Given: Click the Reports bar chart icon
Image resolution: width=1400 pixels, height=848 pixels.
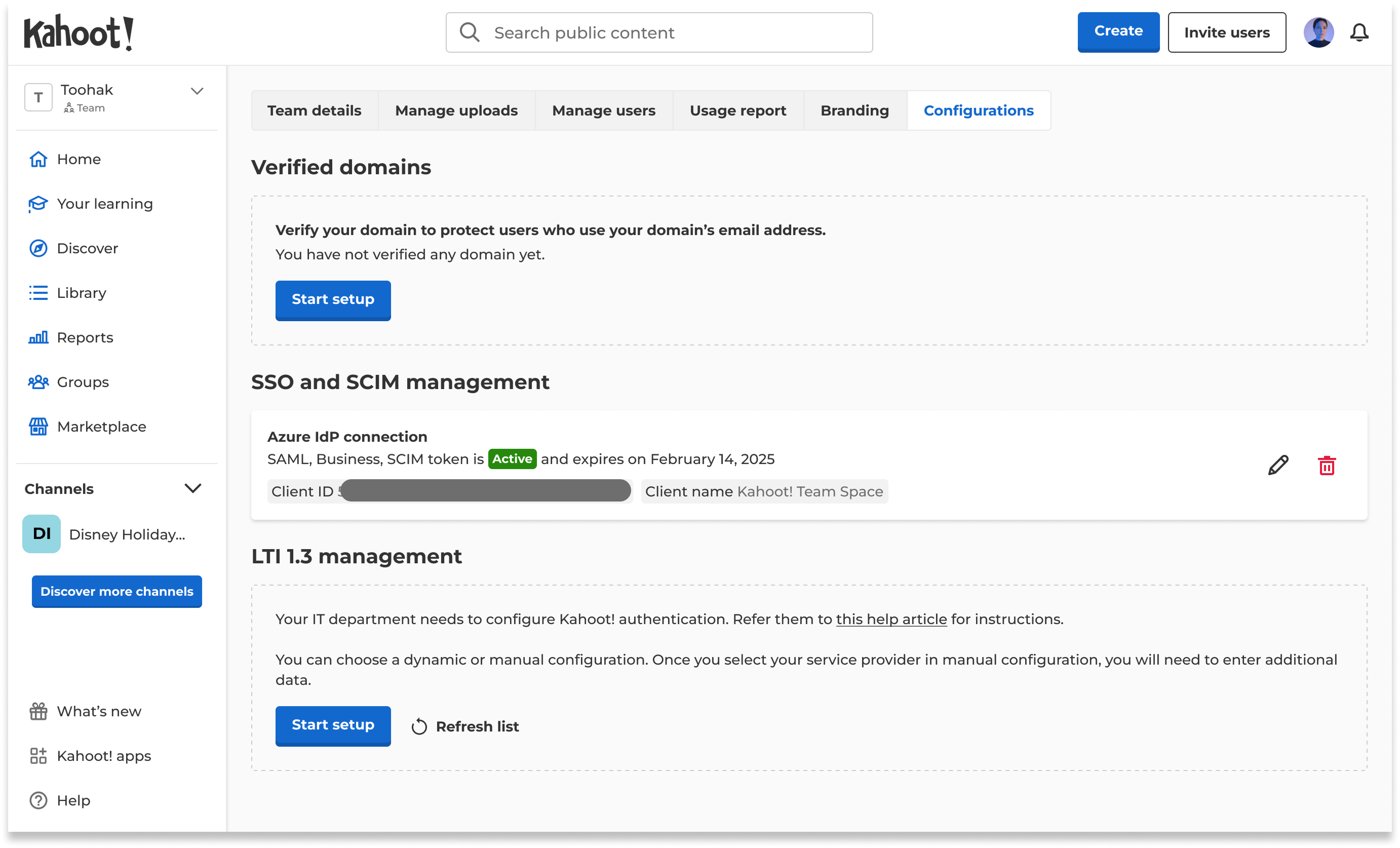Looking at the screenshot, I should pyautogui.click(x=38, y=337).
